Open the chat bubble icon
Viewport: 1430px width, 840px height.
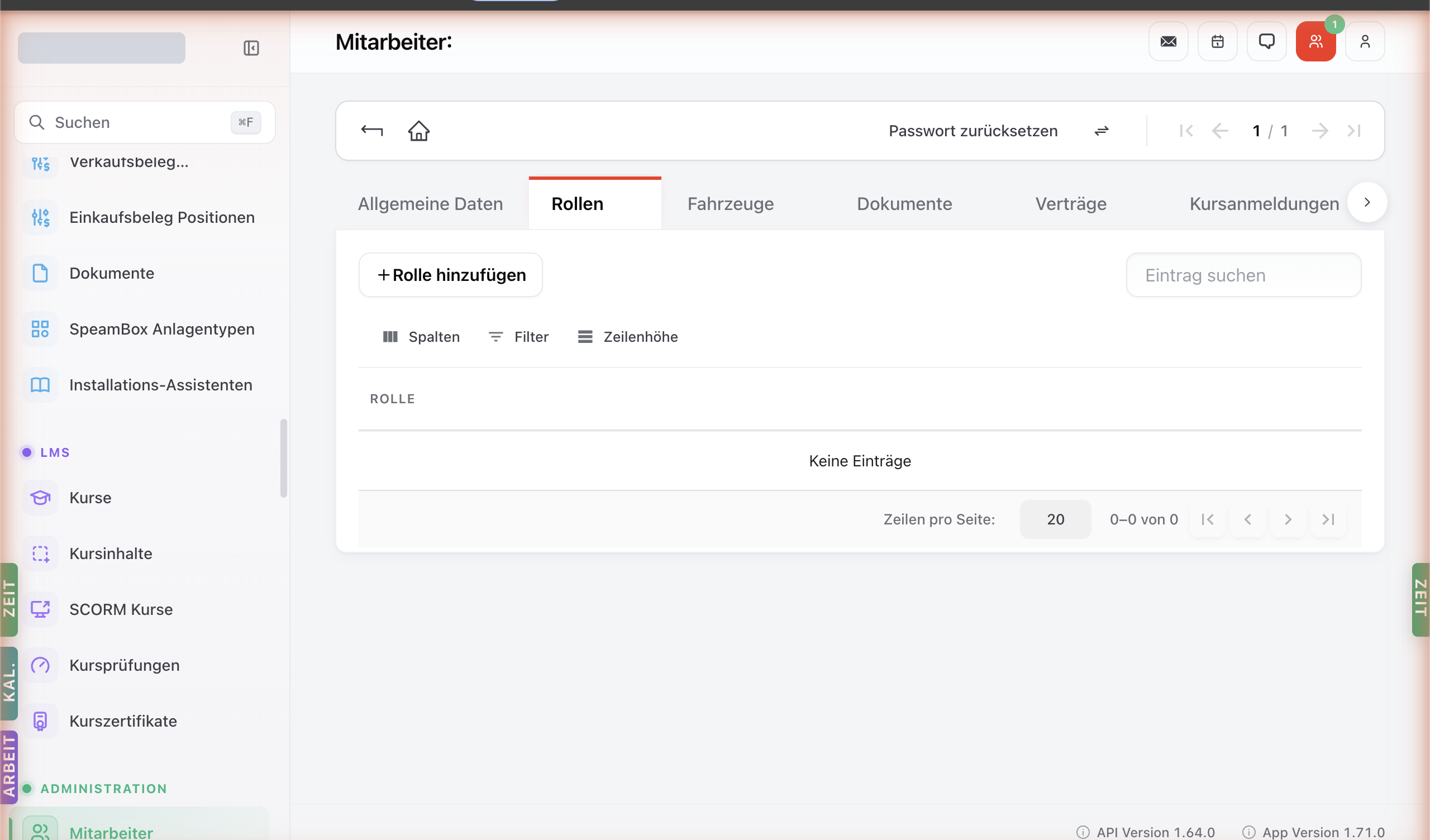[1266, 41]
